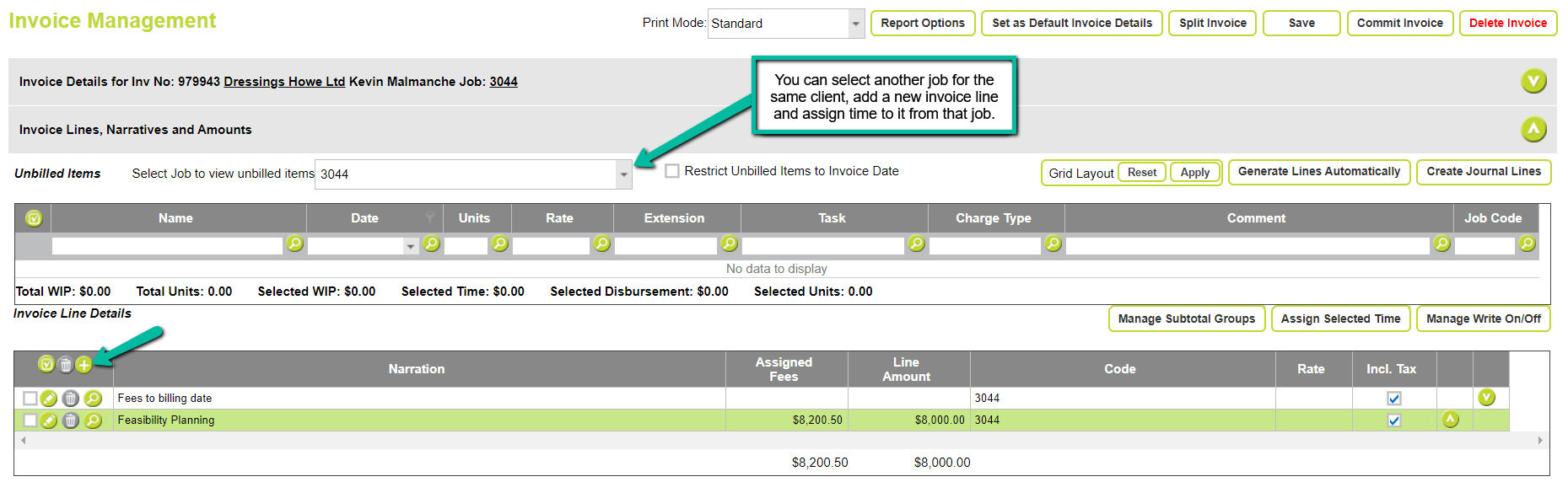View details of Feasibility Planning line
1568x498 pixels.
93,420
